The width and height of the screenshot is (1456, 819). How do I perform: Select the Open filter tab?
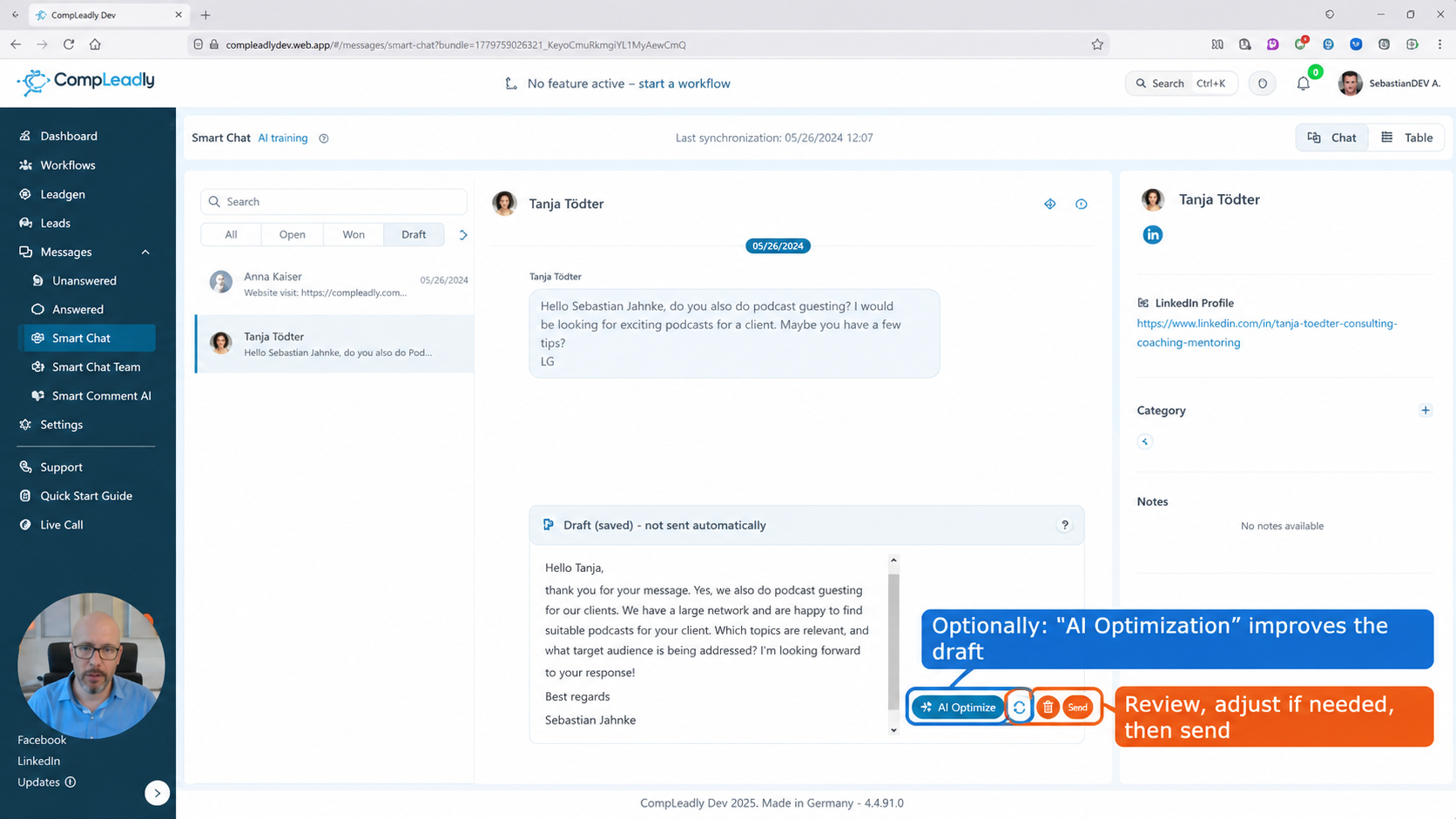[x=293, y=234]
